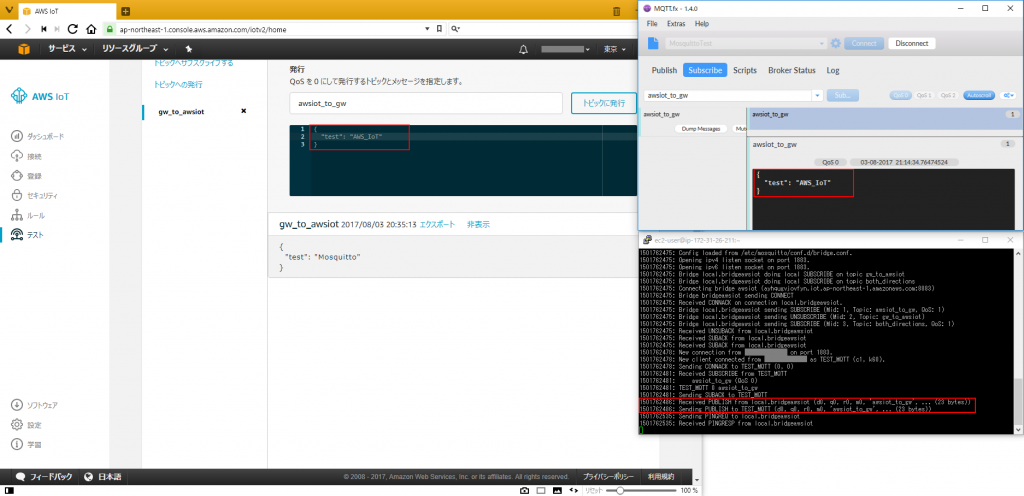Viewport: 1024px width, 496px height.
Task: Open the 東京 region dropdown
Action: pos(614,49)
